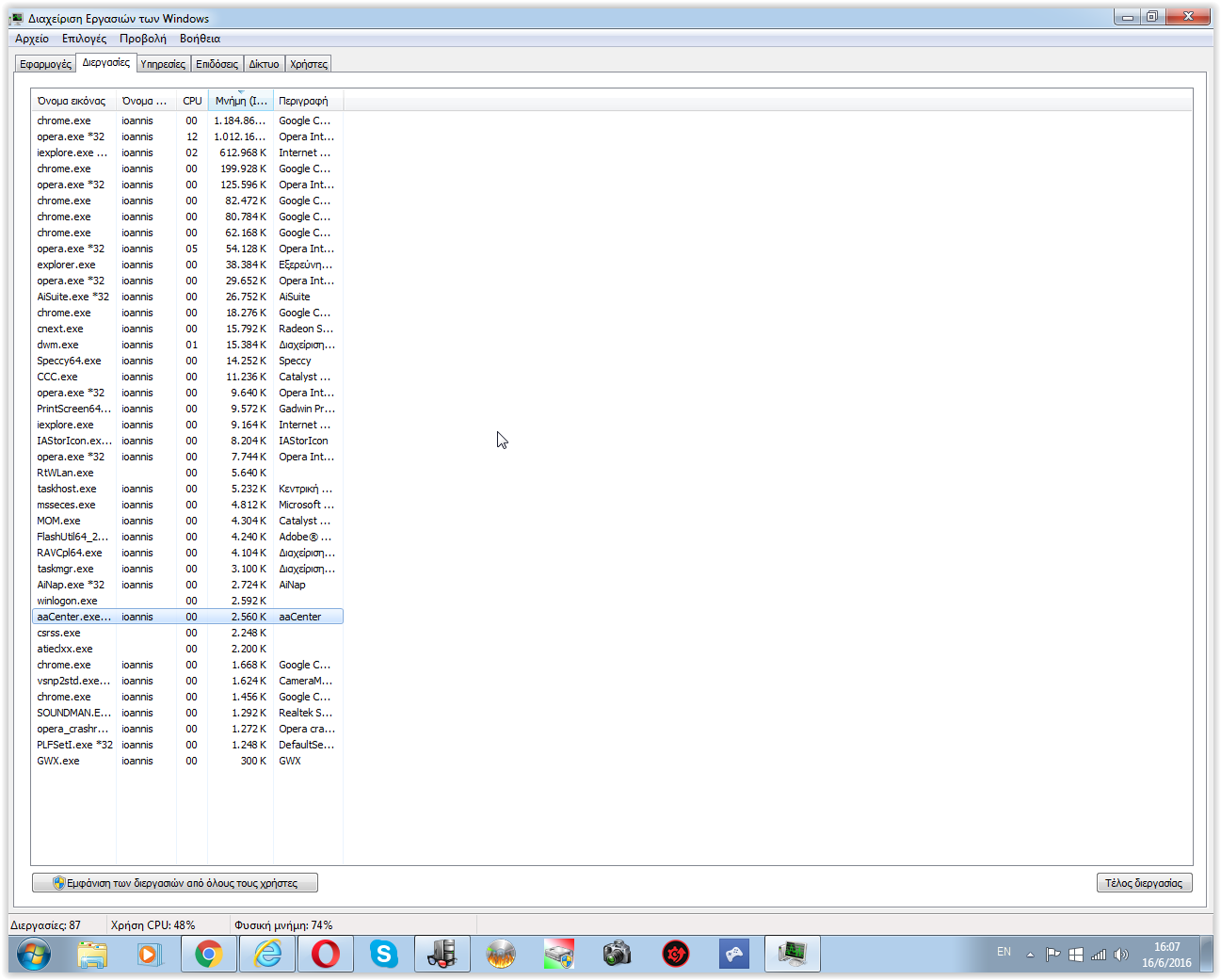Image resolution: width=1221 pixels, height=980 pixels.
Task: Select the IAStorIcon process row
Action: pyautogui.click(x=187, y=441)
